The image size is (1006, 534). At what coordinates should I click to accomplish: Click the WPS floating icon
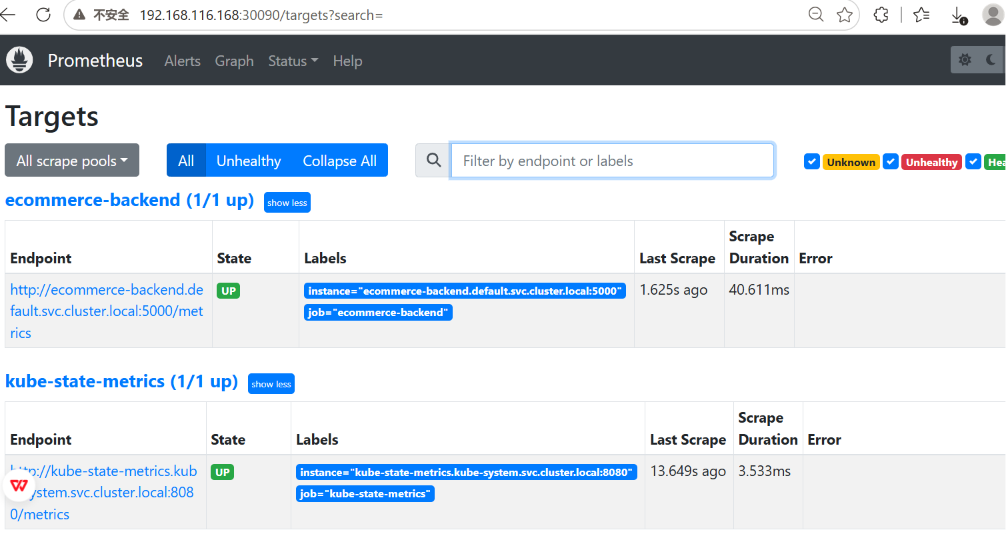point(19,485)
